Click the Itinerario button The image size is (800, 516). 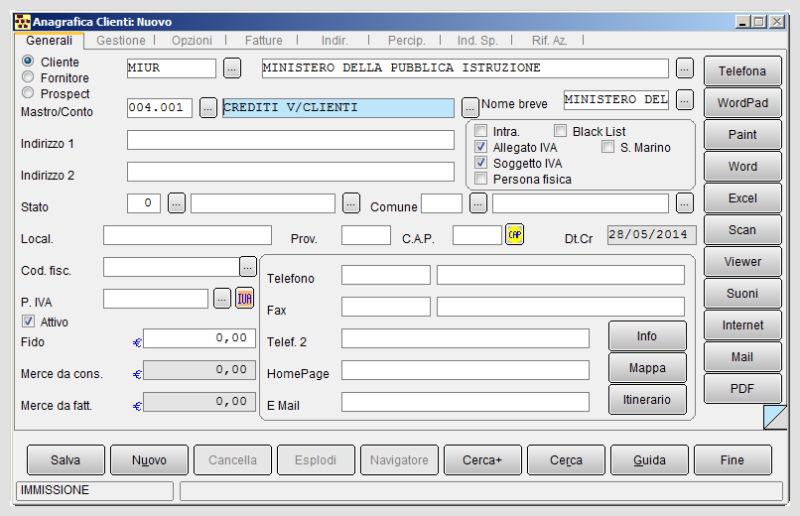(x=647, y=399)
